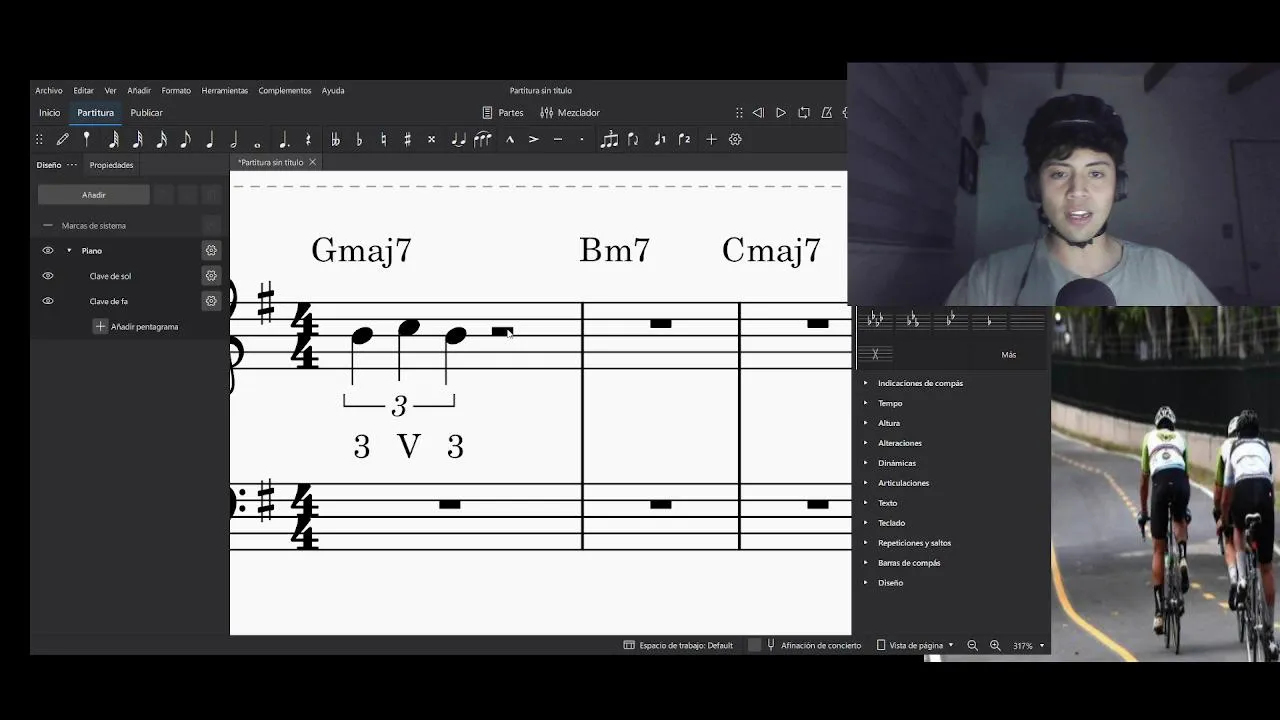Viewport: 1280px width, 720px height.
Task: Collapse the Piano instrument tree
Action: (69, 251)
